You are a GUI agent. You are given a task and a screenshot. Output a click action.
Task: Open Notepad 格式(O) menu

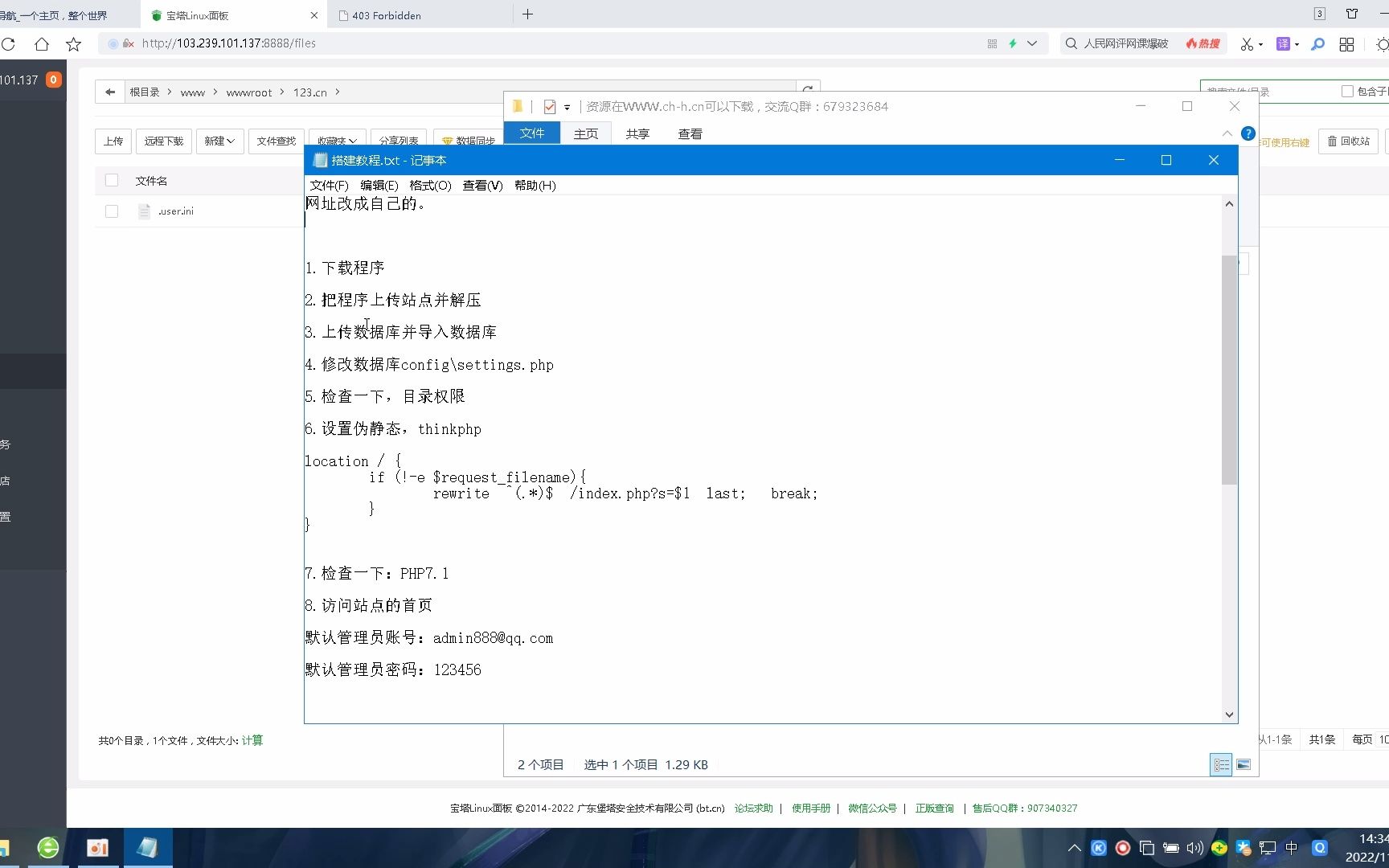(x=430, y=186)
